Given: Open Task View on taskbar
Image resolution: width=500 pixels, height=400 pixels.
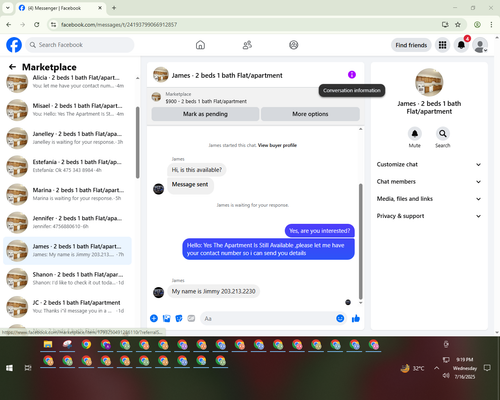Looking at the screenshot, I should tap(28, 368).
